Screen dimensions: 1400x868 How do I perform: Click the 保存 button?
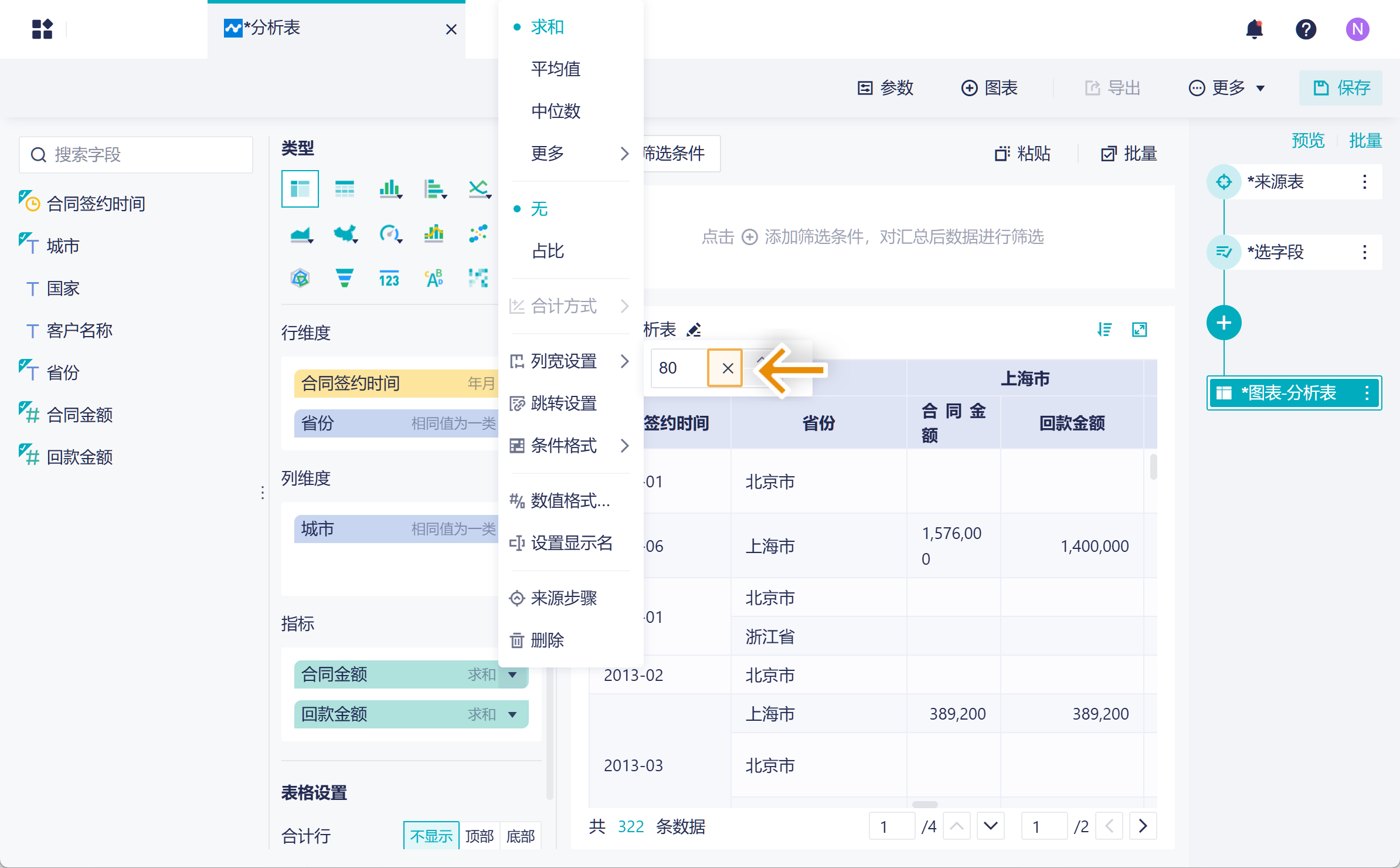[x=1340, y=88]
